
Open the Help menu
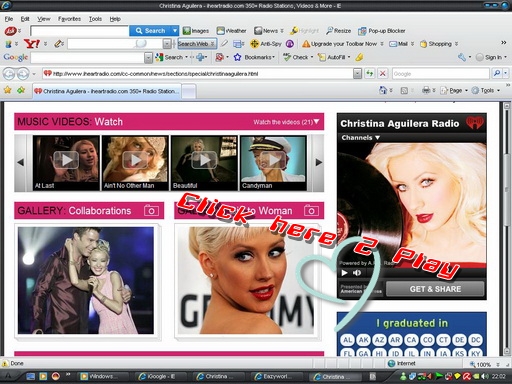coord(115,19)
